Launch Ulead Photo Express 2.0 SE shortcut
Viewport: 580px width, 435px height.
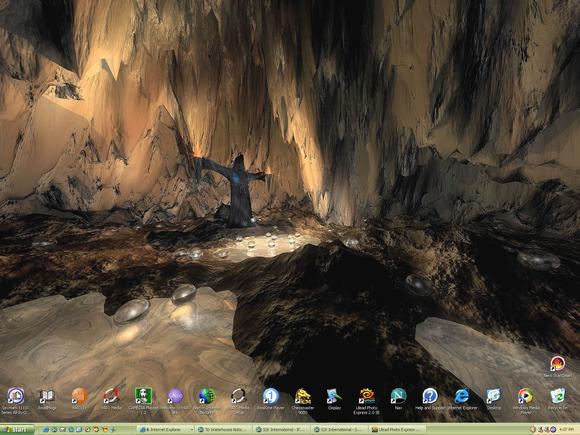pyautogui.click(x=367, y=396)
